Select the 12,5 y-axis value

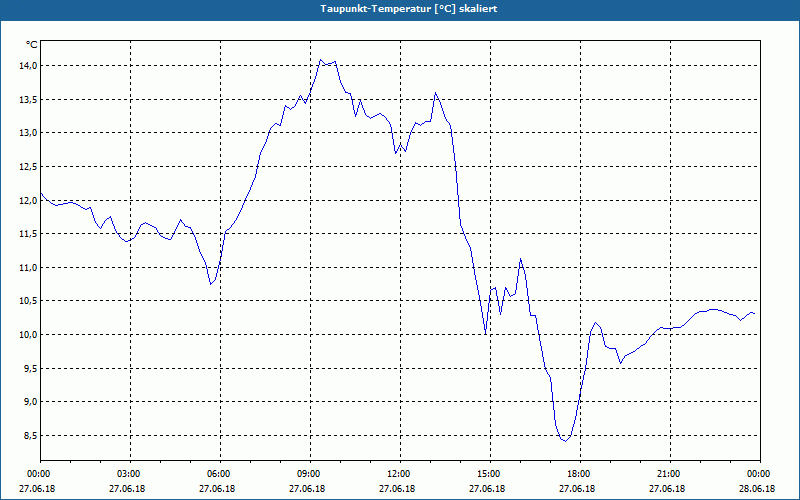pyautogui.click(x=28, y=166)
